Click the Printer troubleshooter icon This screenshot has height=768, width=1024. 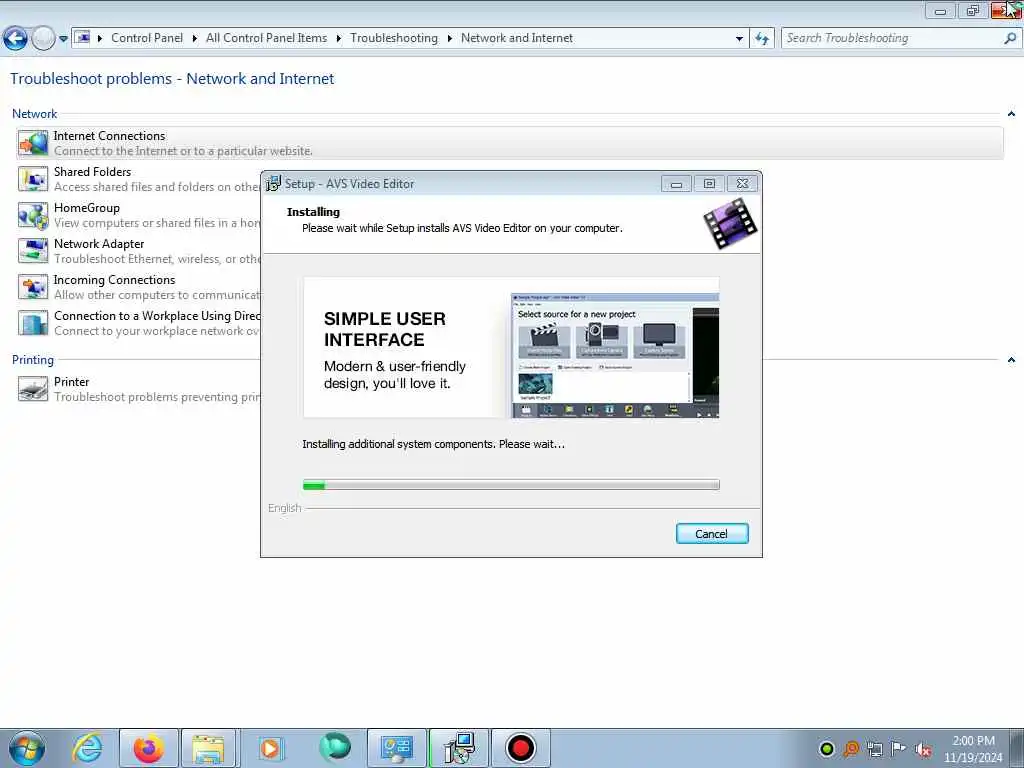33,389
